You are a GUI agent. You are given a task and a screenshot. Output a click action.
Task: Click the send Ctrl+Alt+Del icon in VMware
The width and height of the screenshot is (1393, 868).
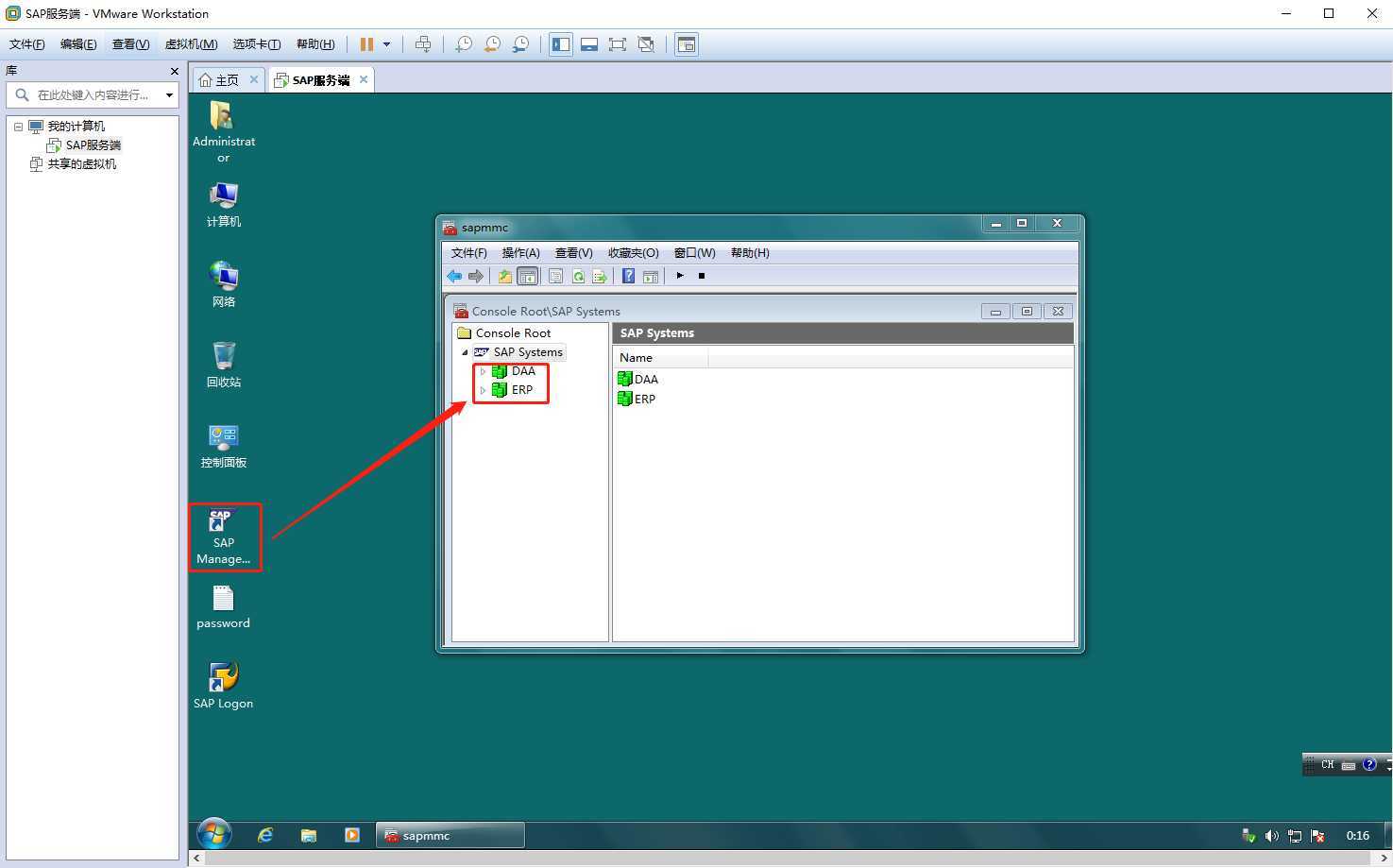tap(423, 44)
